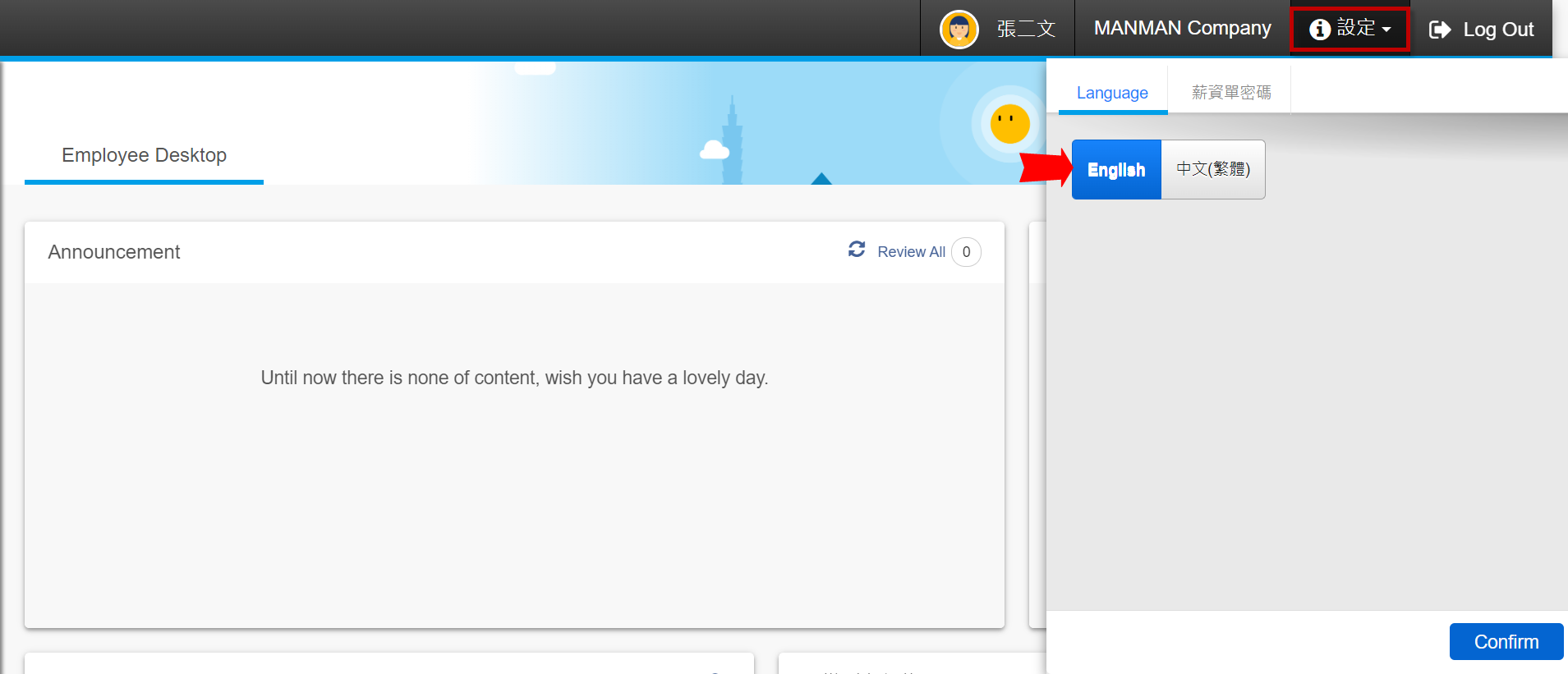
Task: Click the announcement count badge showing 0
Action: click(966, 252)
